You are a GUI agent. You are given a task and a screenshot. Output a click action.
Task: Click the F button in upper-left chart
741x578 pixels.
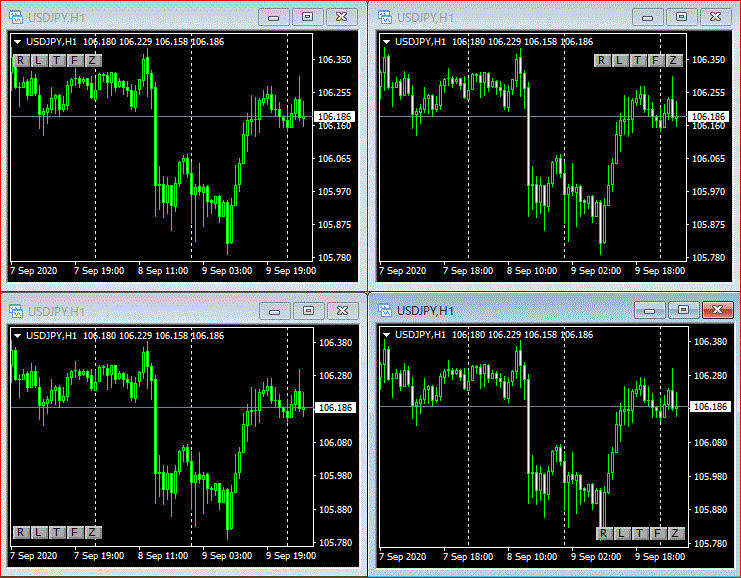click(75, 60)
